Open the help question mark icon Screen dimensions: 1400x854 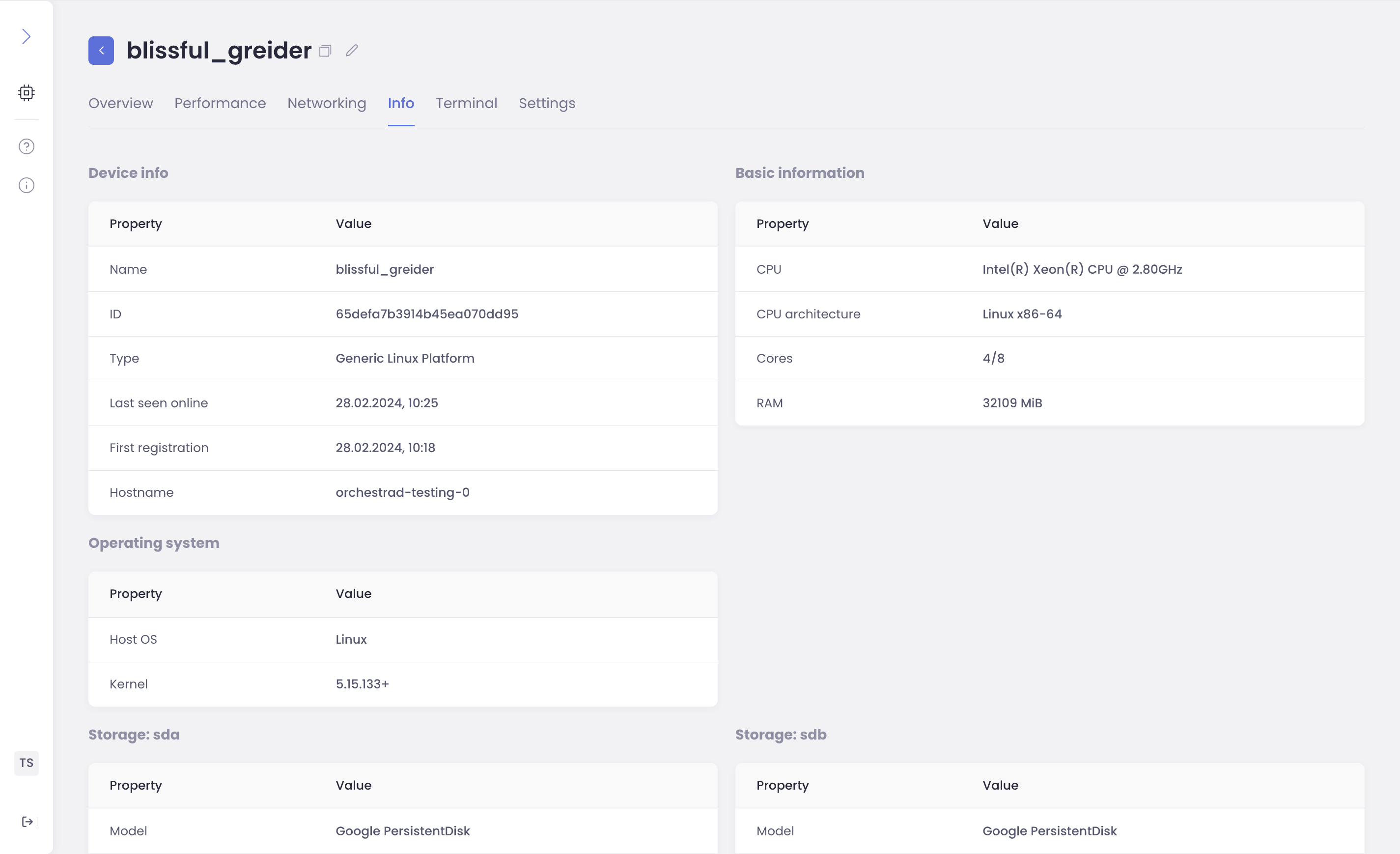point(26,146)
